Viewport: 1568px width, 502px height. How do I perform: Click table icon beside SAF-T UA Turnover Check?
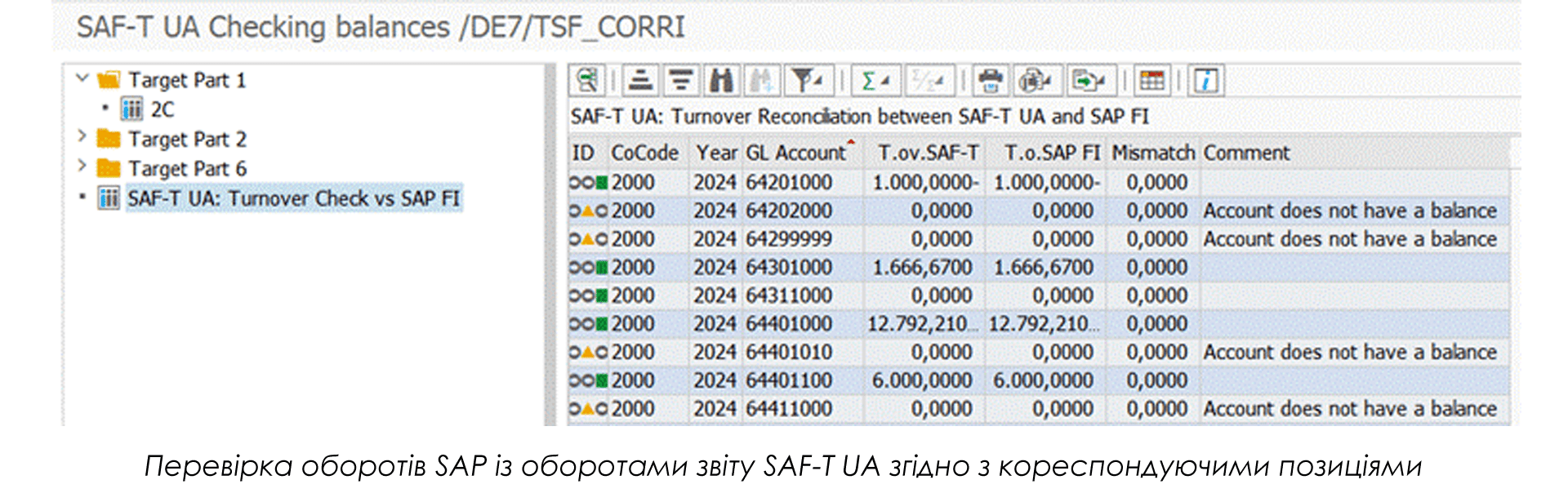(x=109, y=198)
